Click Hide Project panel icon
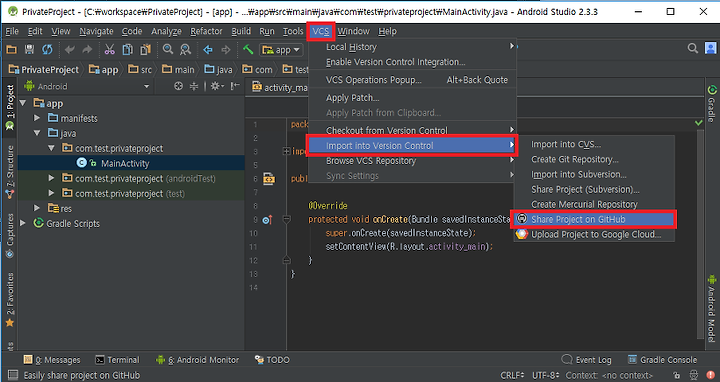 coord(235,86)
